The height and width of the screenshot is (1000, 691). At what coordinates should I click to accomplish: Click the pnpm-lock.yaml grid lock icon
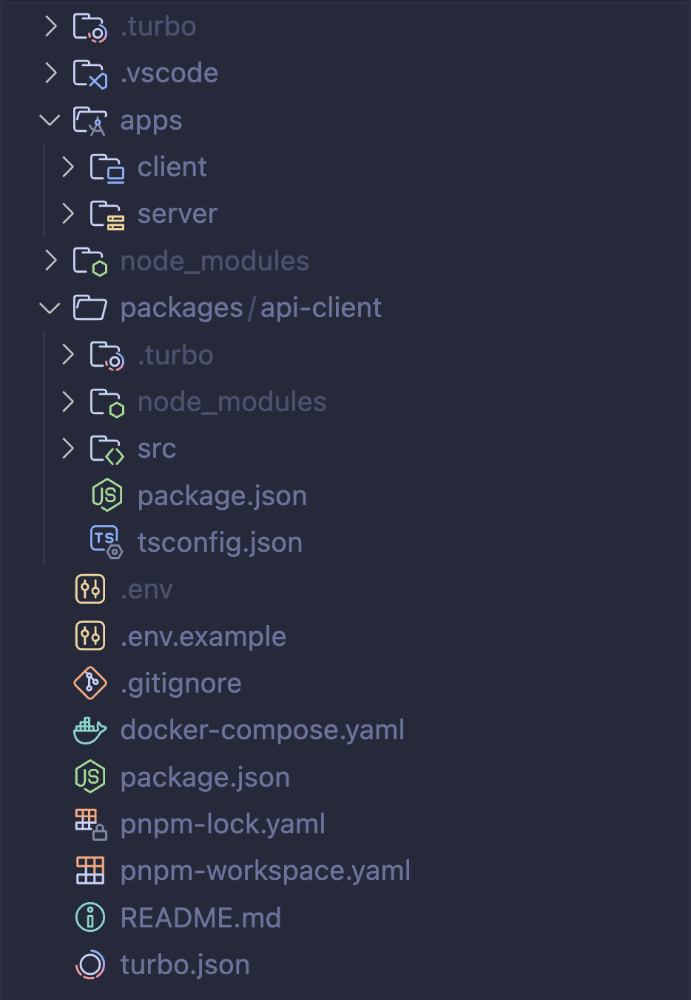click(x=90, y=824)
